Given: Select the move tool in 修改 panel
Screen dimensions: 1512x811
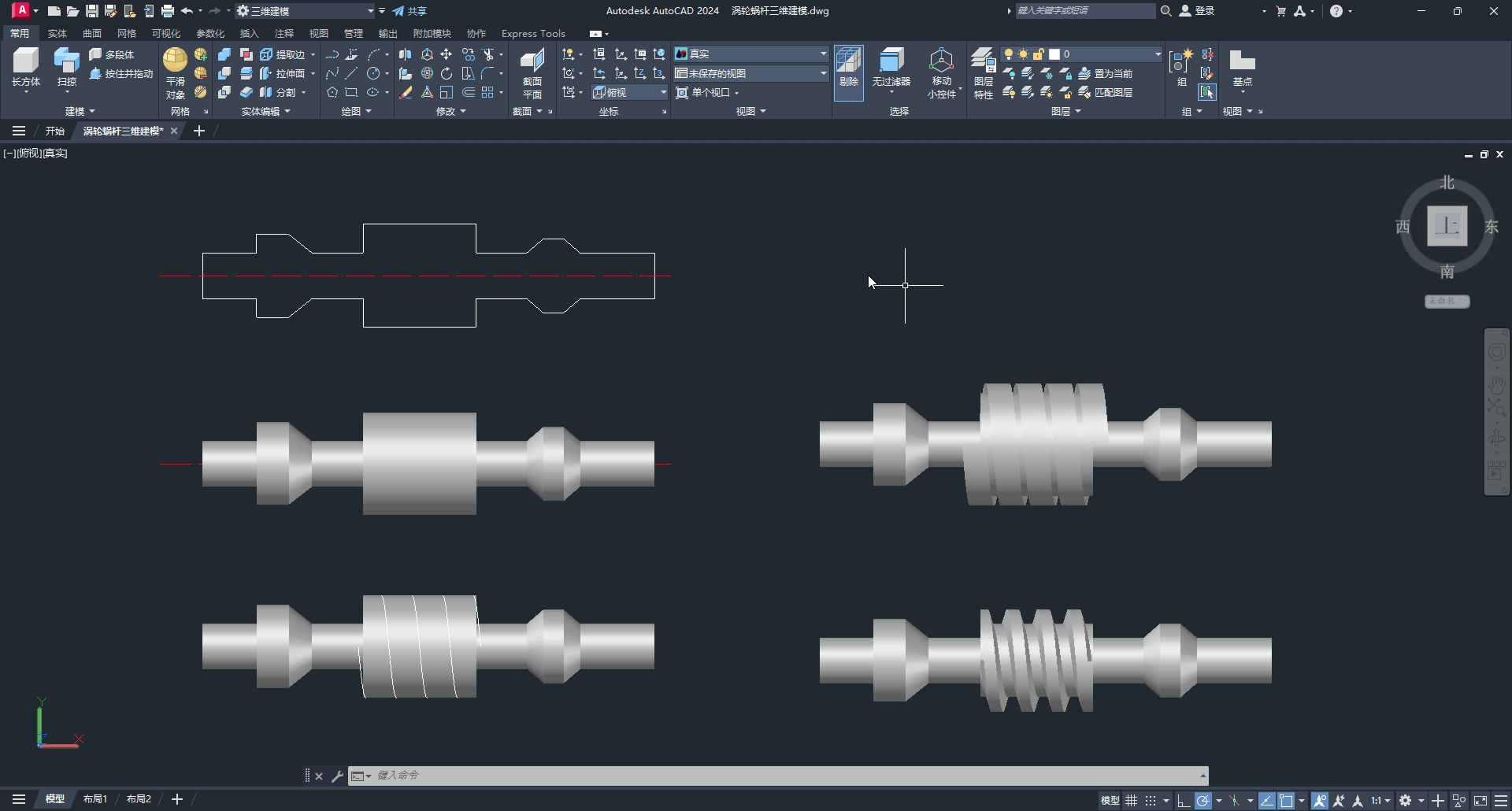Looking at the screenshot, I should 447,54.
